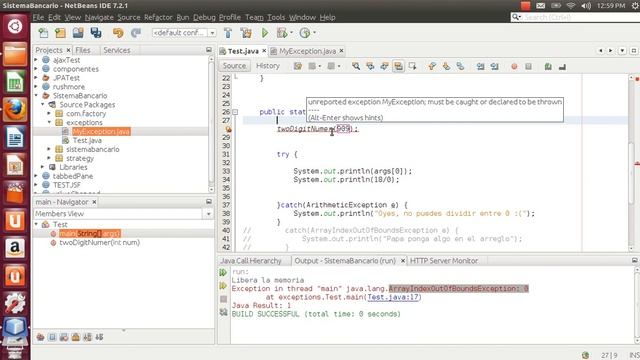Image resolution: width=640 pixels, height=360 pixels.
Task: Click the Stop Macro Recording icon
Action: click(528, 67)
